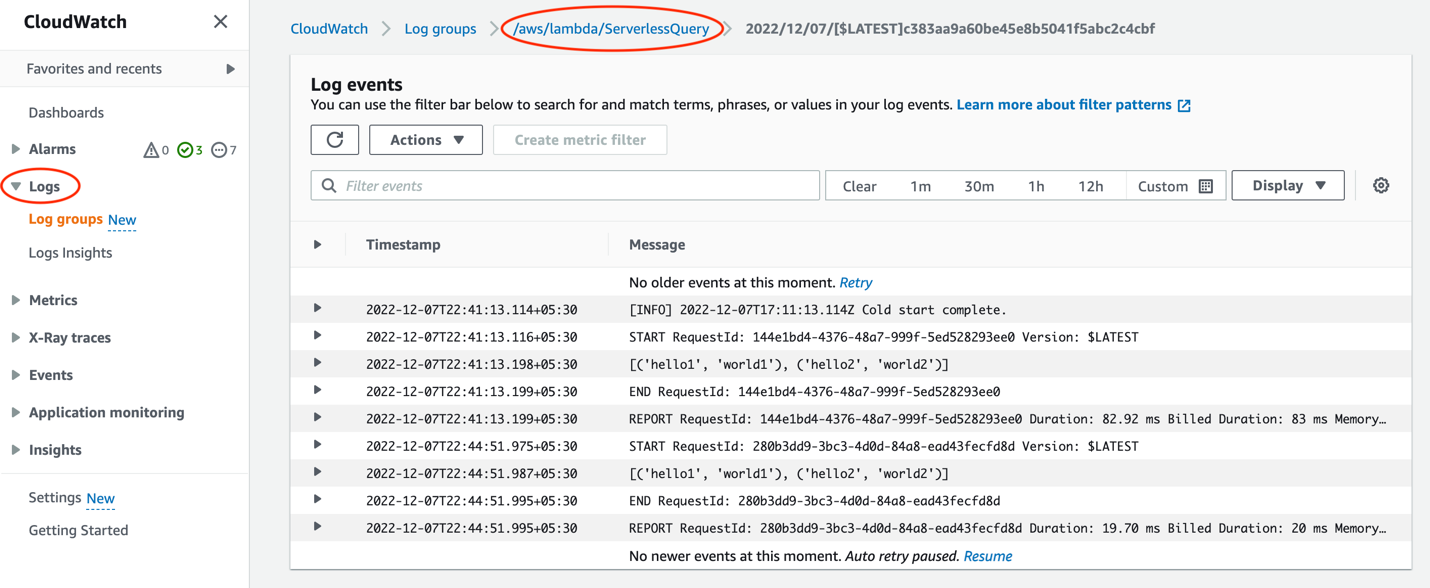Open the log events settings gear
This screenshot has width=1430, height=588.
click(x=1381, y=186)
